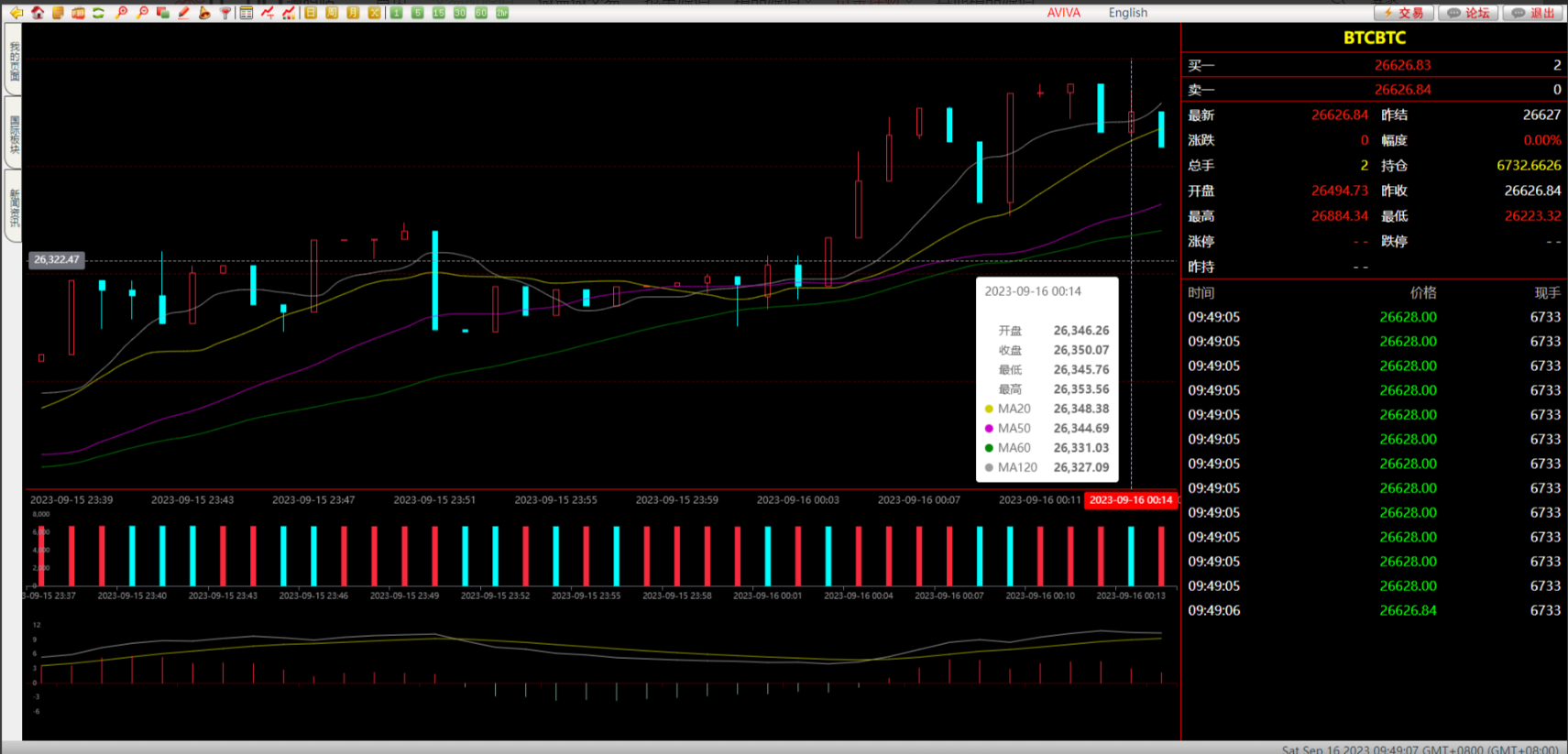Click the 26,322.47 price marker label
1568x754 pixels.
(57, 260)
